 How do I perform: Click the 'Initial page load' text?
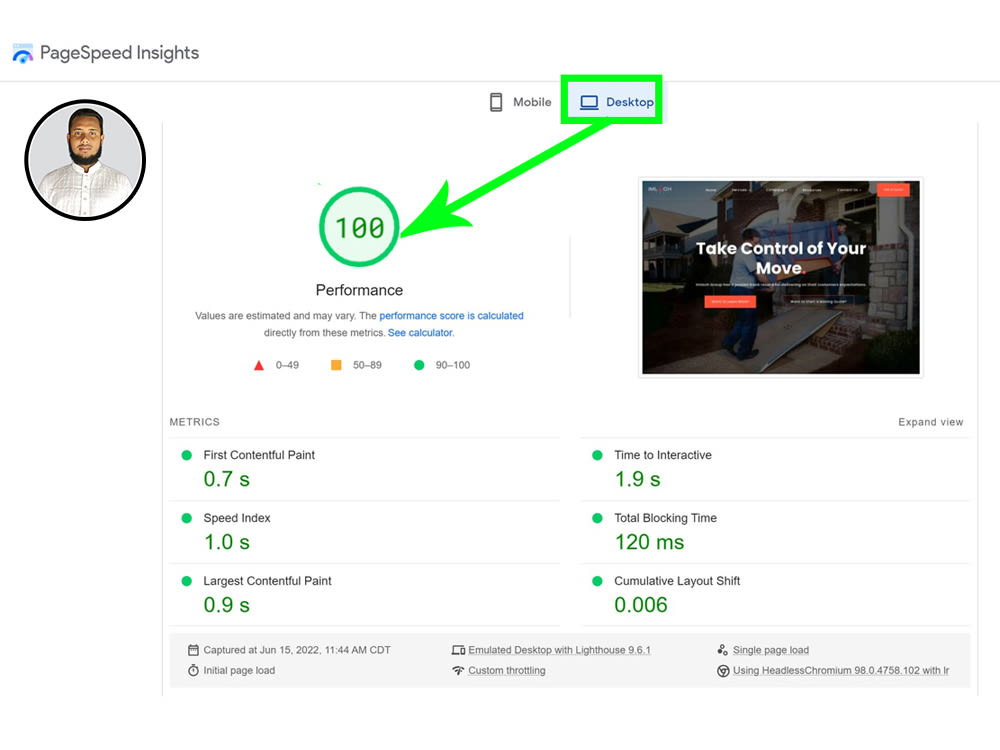click(239, 670)
